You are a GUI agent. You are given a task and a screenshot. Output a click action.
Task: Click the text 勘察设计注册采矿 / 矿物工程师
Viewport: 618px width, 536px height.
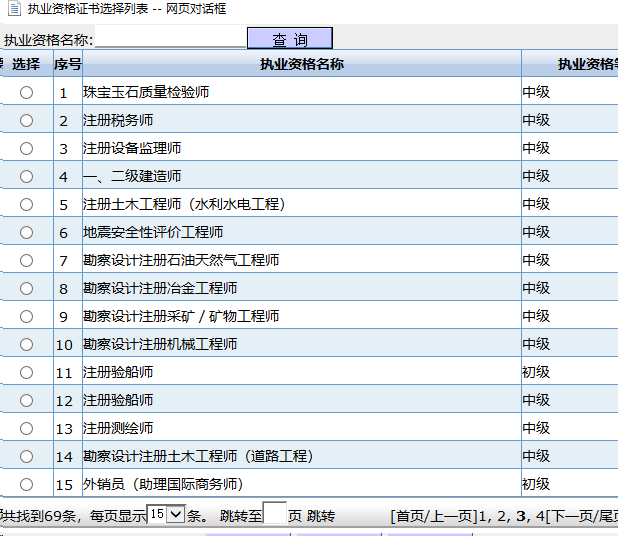181,316
